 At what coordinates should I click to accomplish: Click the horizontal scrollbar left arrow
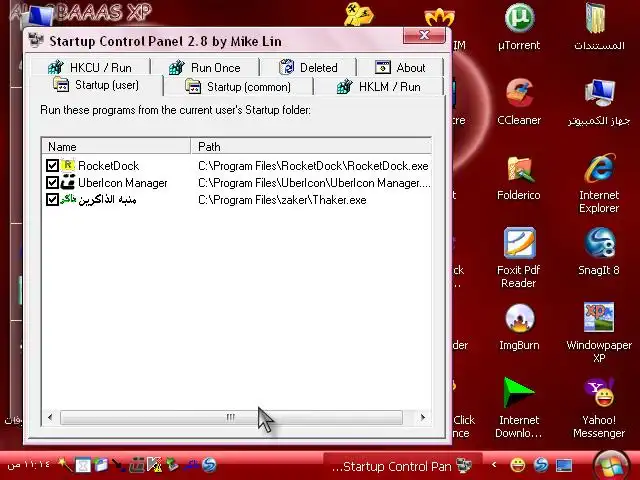tap(50, 417)
